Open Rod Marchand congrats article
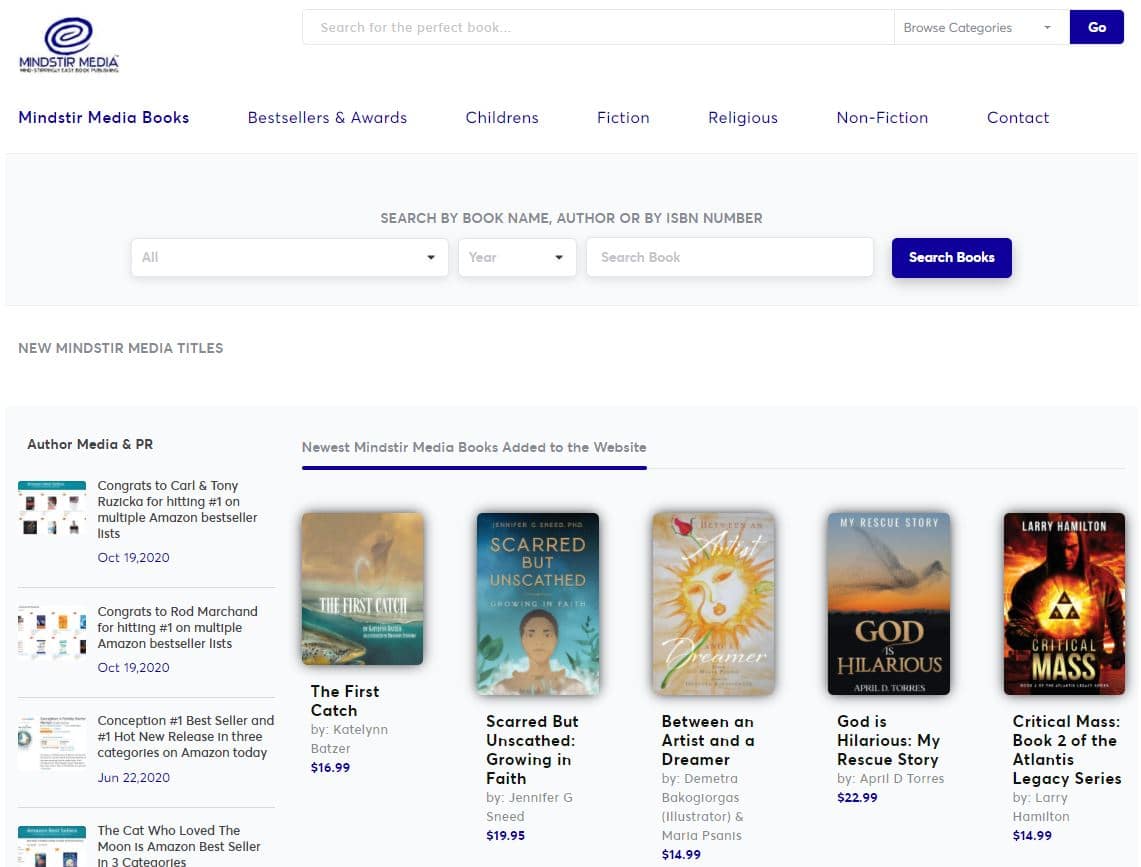 [x=177, y=627]
